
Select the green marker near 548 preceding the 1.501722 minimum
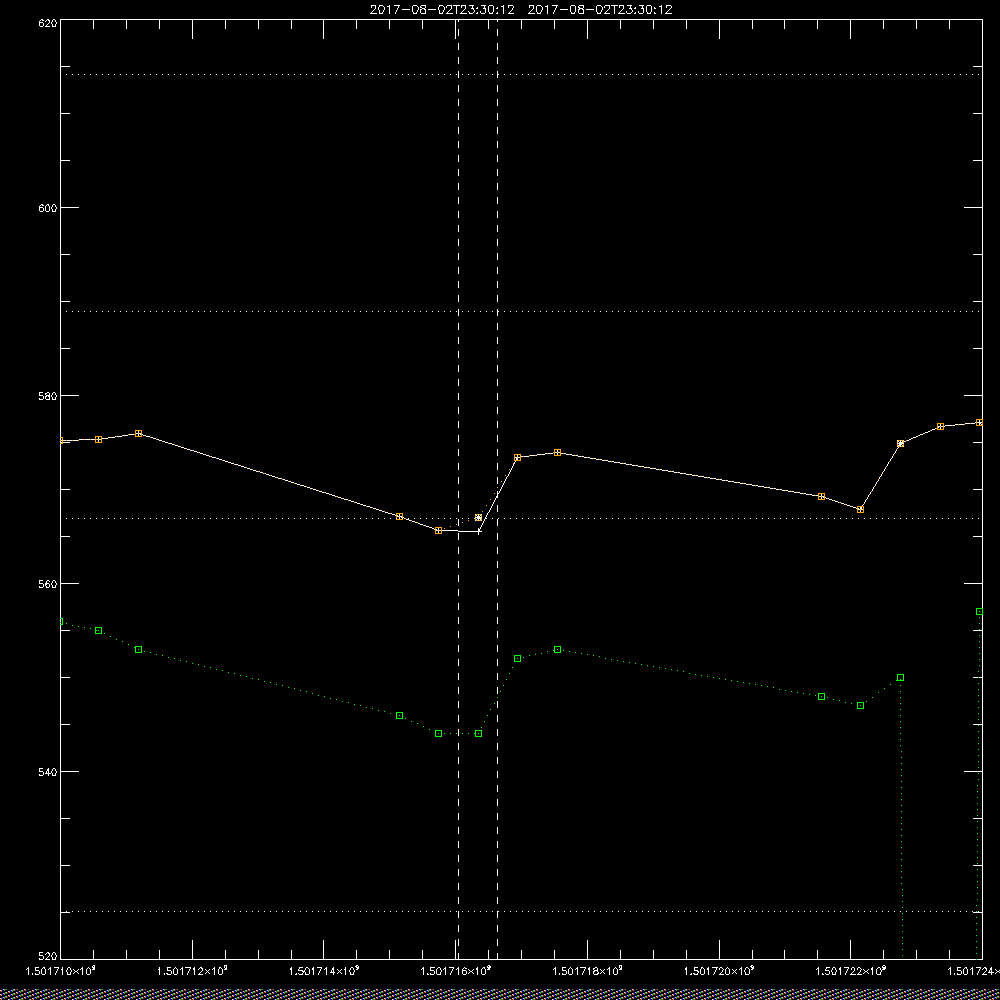[821, 696]
